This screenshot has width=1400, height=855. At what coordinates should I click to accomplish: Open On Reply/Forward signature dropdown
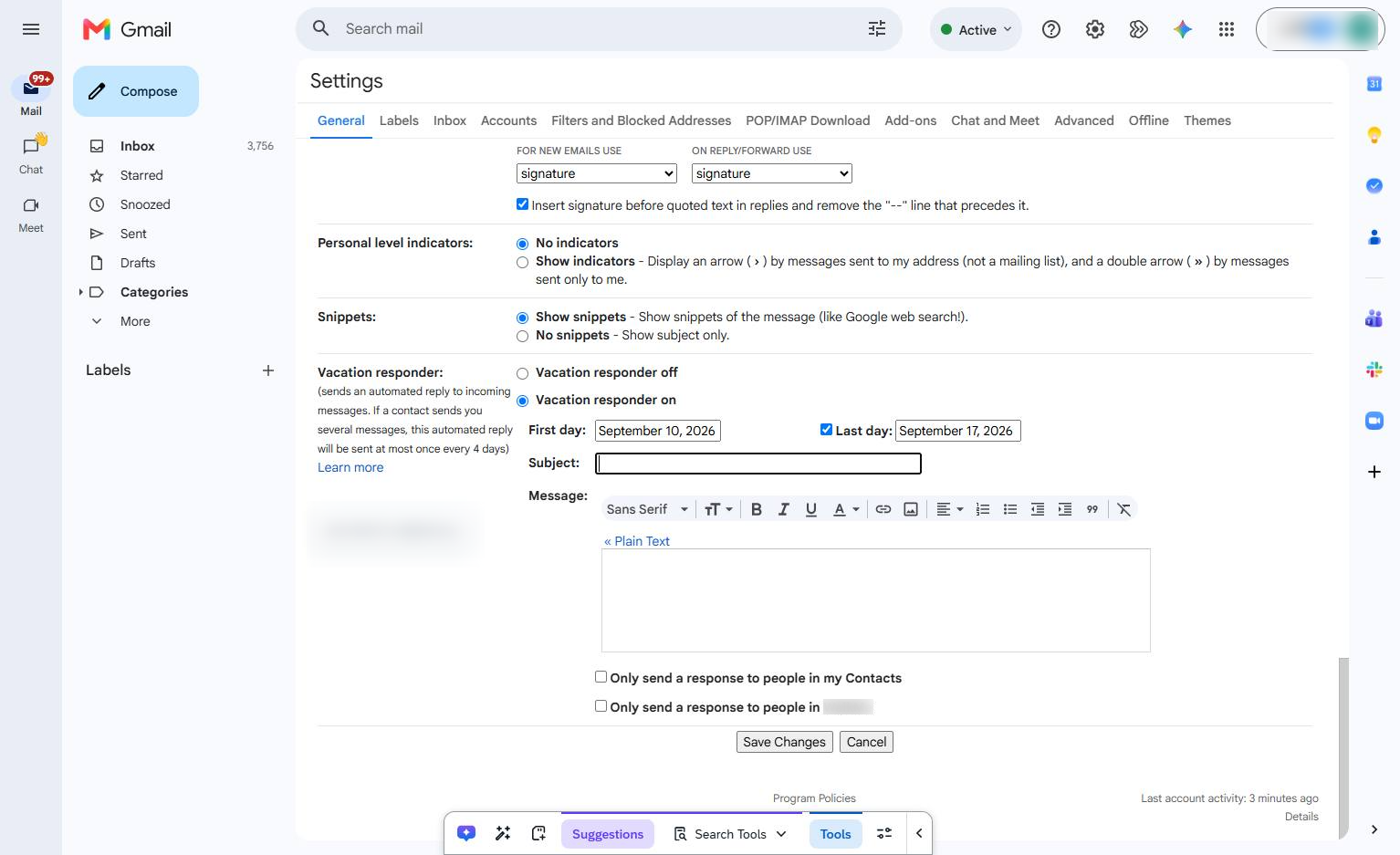pos(772,173)
